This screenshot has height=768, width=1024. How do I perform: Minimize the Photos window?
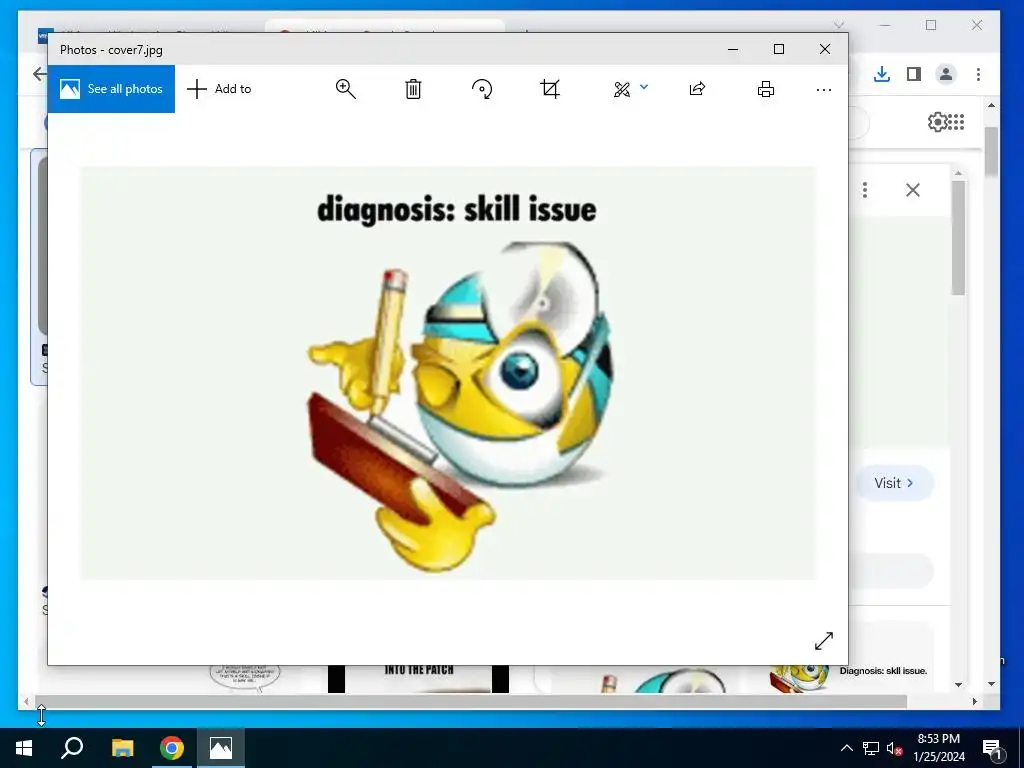(x=733, y=49)
